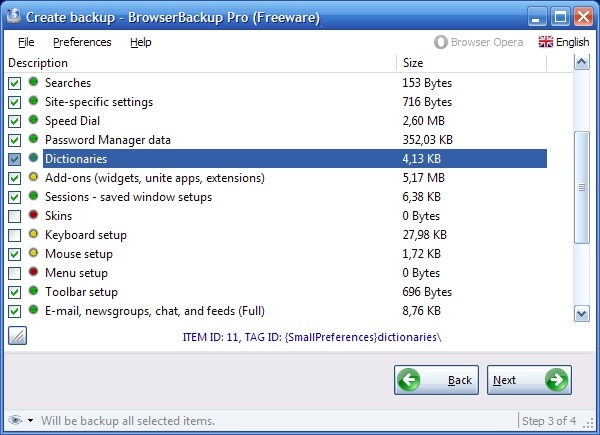Click the window resize grip in status bar
600x435 pixels.
[x=588, y=422]
